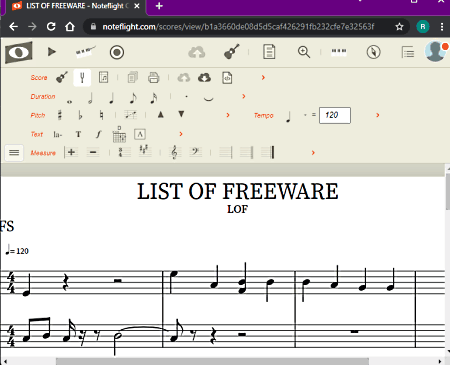Add text with the T icon
Screen dimensions: 450x365
pos(78,134)
